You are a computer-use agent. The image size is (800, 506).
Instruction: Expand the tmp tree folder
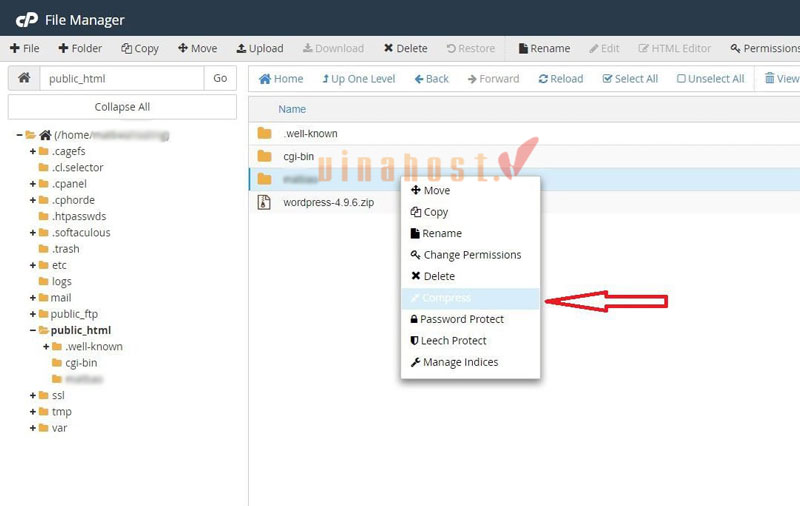[x=33, y=412]
